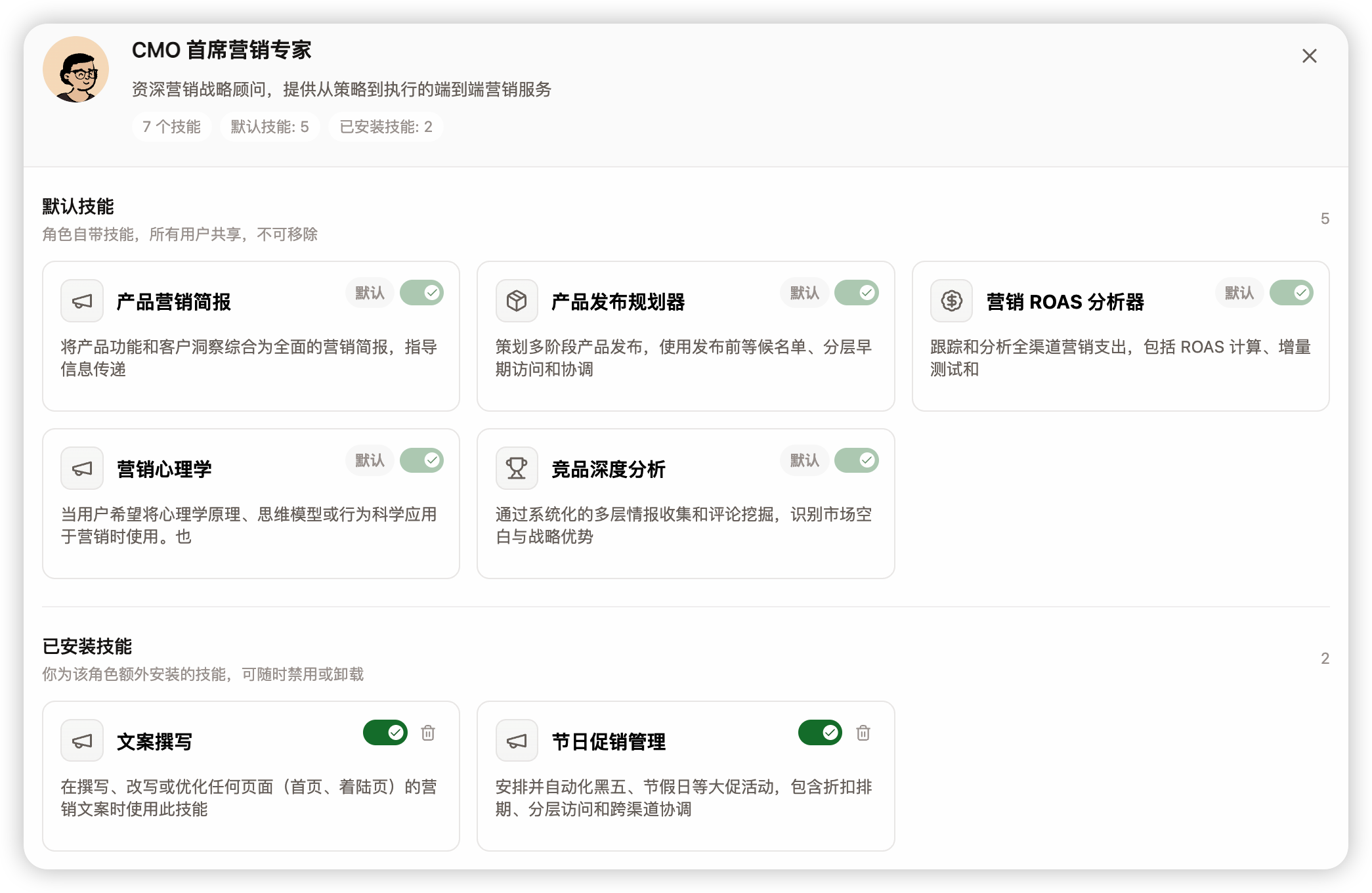Click the description starting 安排并自动化黑五
Image resolution: width=1372 pixels, height=893 pixels.
point(684,798)
